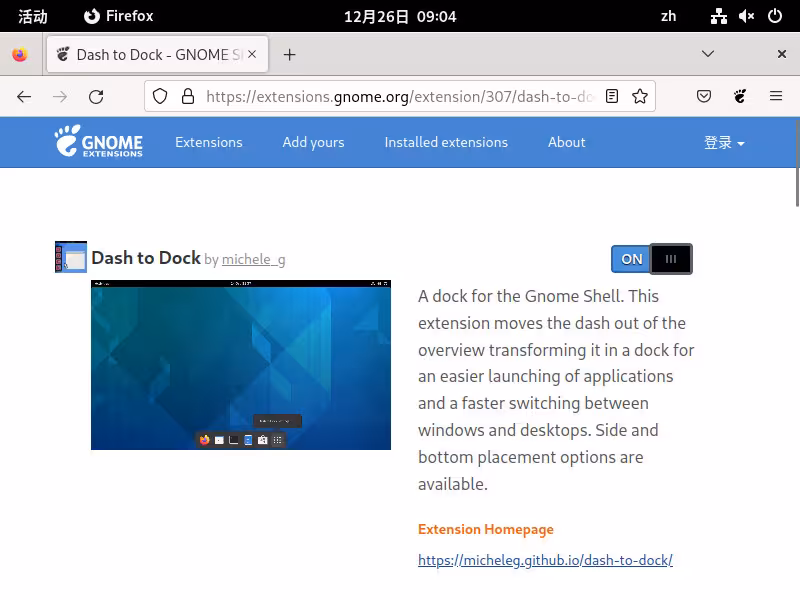Viewport: 800px width, 600px height.
Task: Open the 登录 login dropdown
Action: [x=724, y=142]
